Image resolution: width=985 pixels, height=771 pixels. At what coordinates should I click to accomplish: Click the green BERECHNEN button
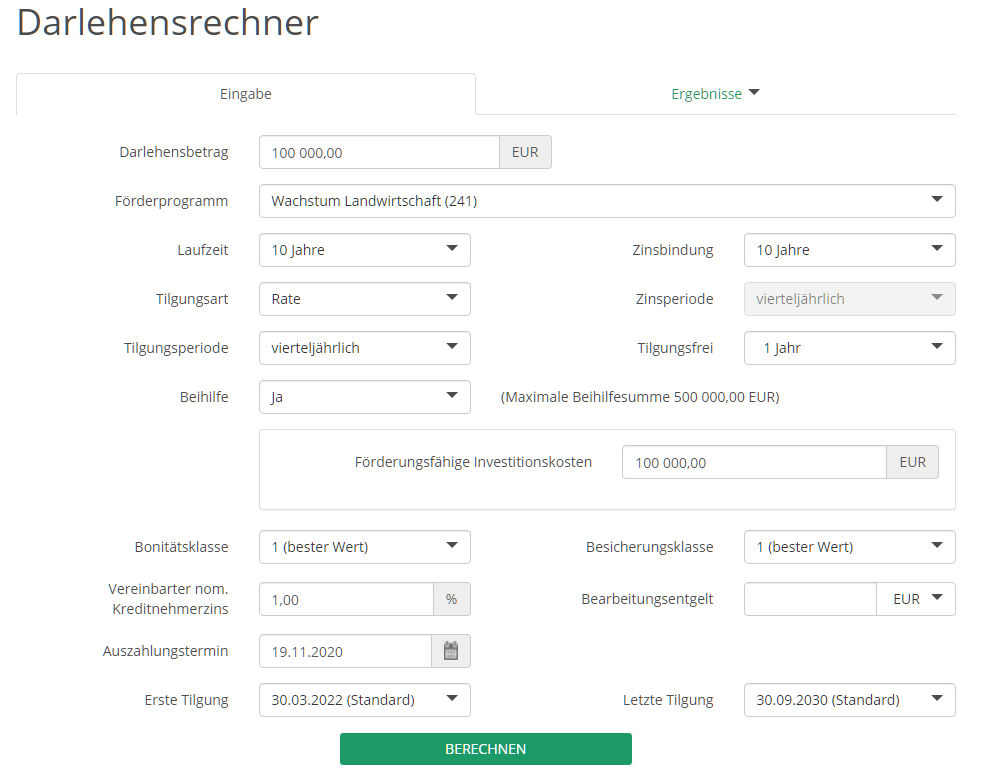(x=486, y=748)
